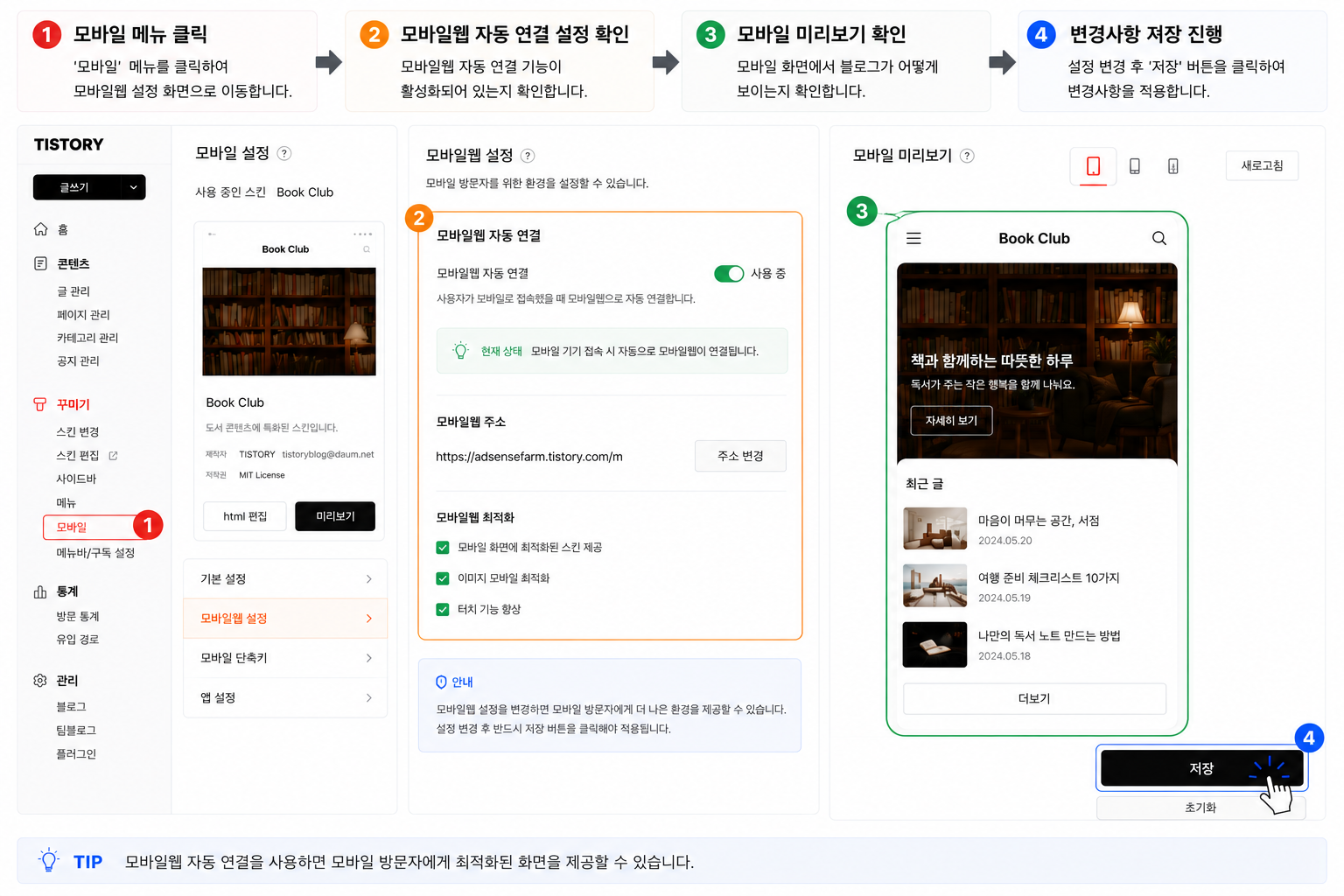Image resolution: width=1344 pixels, height=896 pixels.
Task: Click the red 꾸미기 paint icon
Action: (40, 404)
